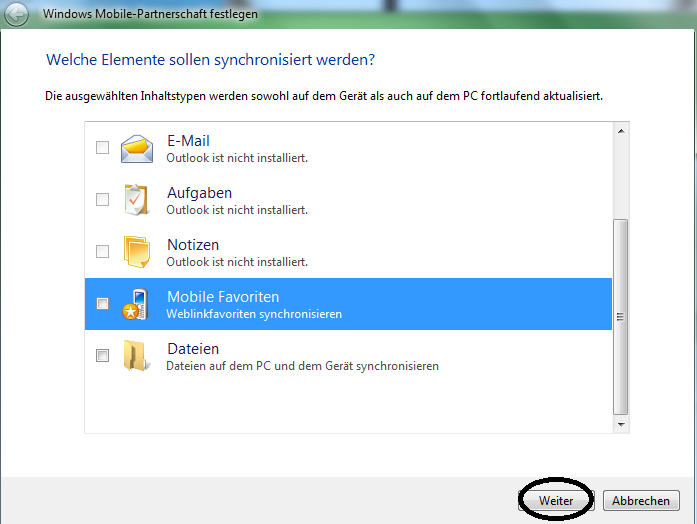Click the scroll down arrow of the list

(621, 424)
